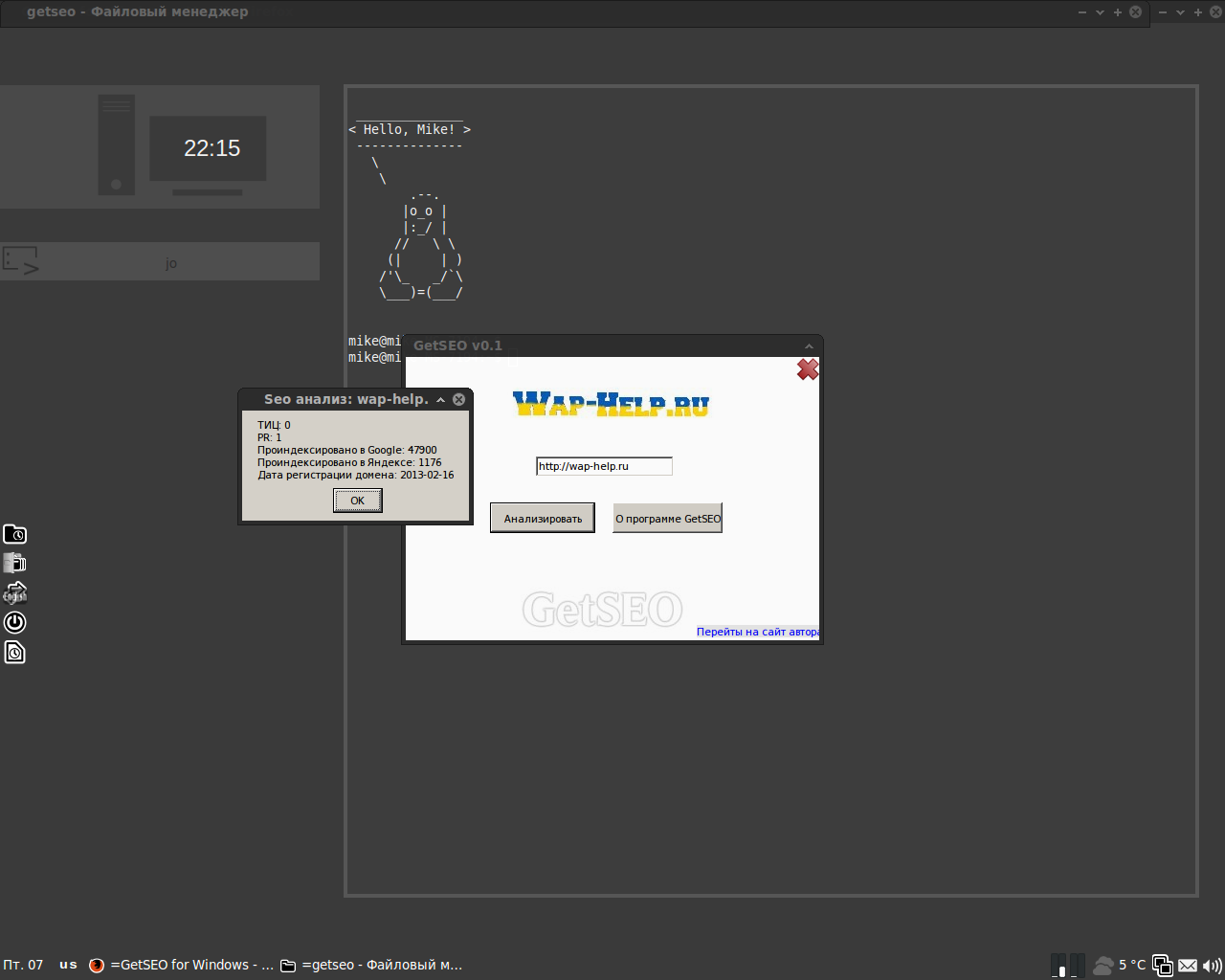Click the 'GetSEO v0.1' window title text
The height and width of the screenshot is (980, 1225).
[457, 345]
